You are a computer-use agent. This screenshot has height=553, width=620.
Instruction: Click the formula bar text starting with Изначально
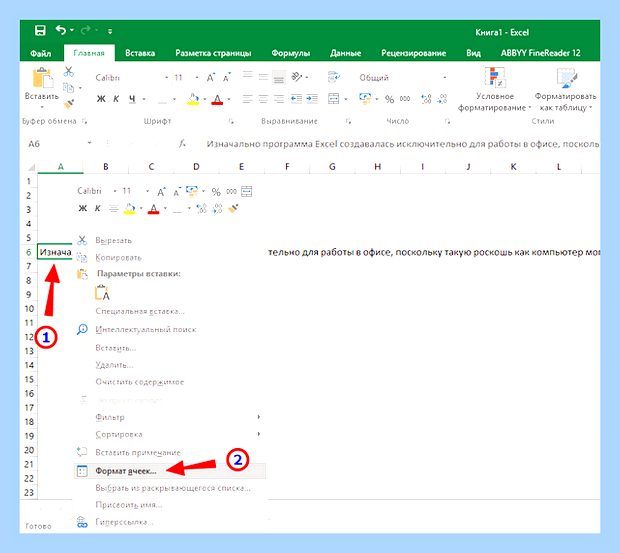403,144
